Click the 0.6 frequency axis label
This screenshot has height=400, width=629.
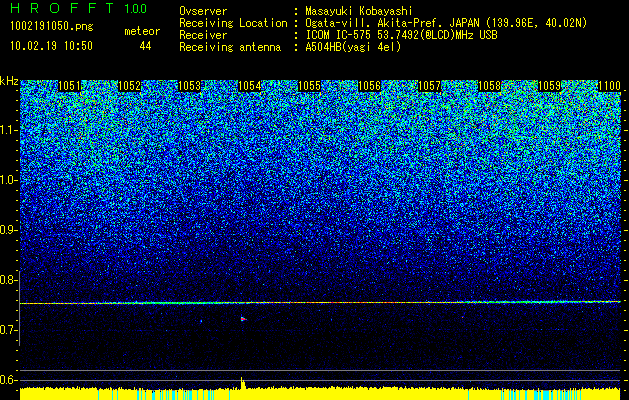tap(9, 380)
